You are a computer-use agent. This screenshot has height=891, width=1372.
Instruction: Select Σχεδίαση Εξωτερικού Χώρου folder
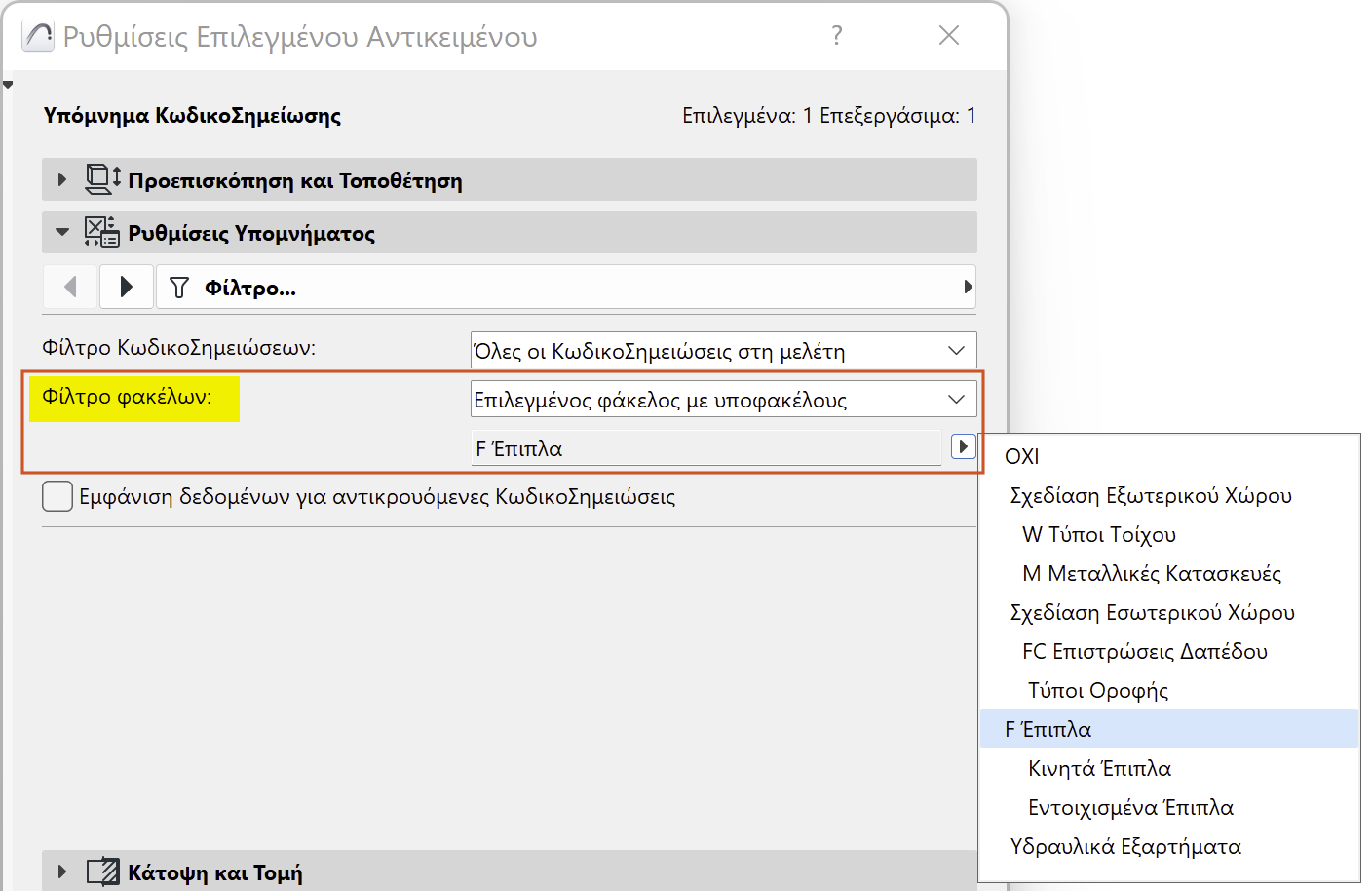coord(1169,495)
